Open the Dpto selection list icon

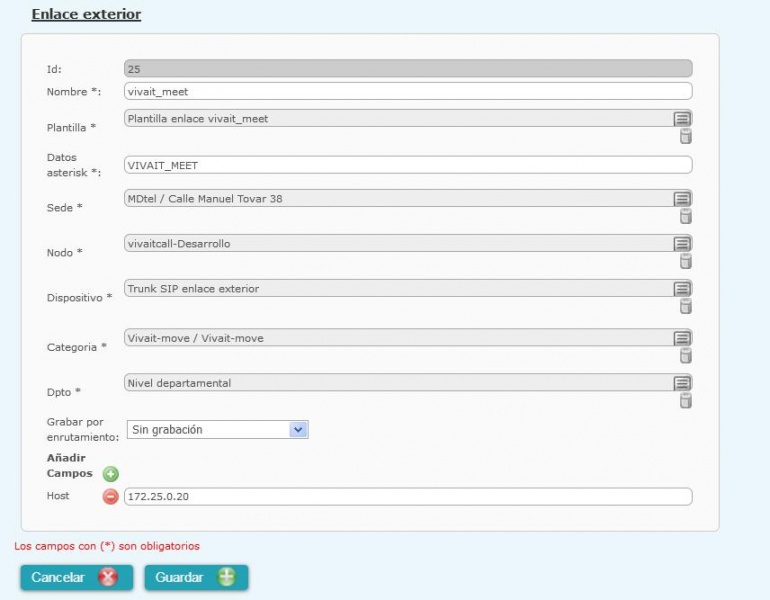point(682,383)
